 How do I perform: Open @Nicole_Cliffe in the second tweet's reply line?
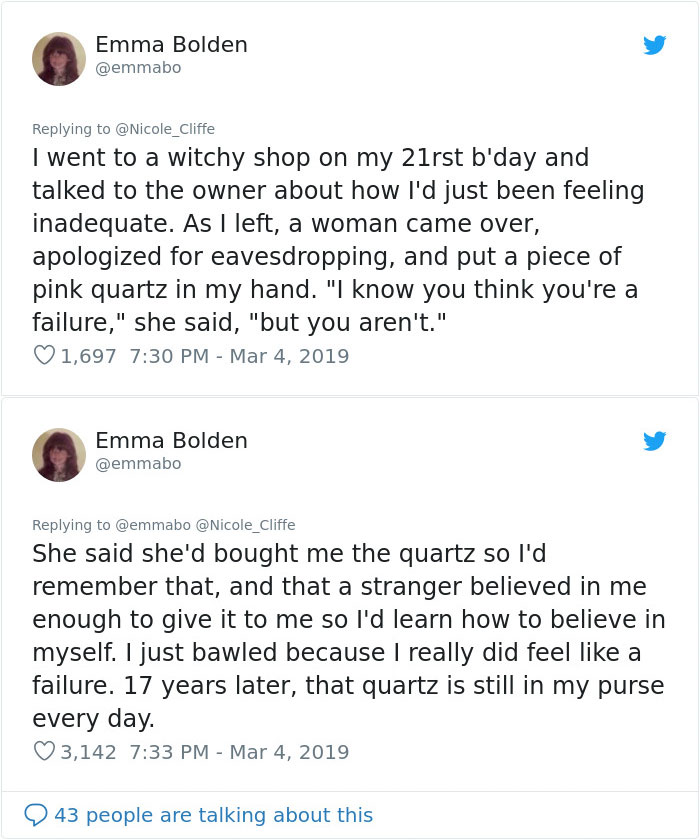[x=246, y=525]
